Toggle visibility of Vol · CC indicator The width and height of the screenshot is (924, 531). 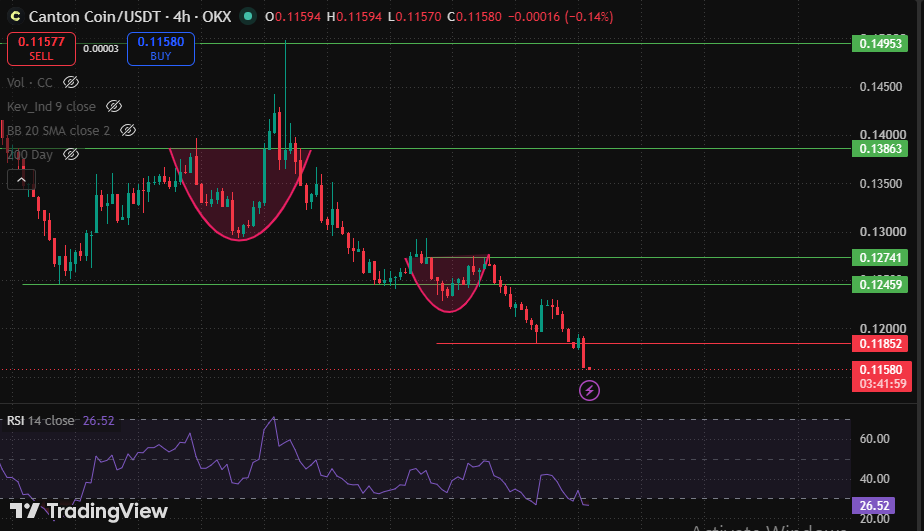coord(71,82)
